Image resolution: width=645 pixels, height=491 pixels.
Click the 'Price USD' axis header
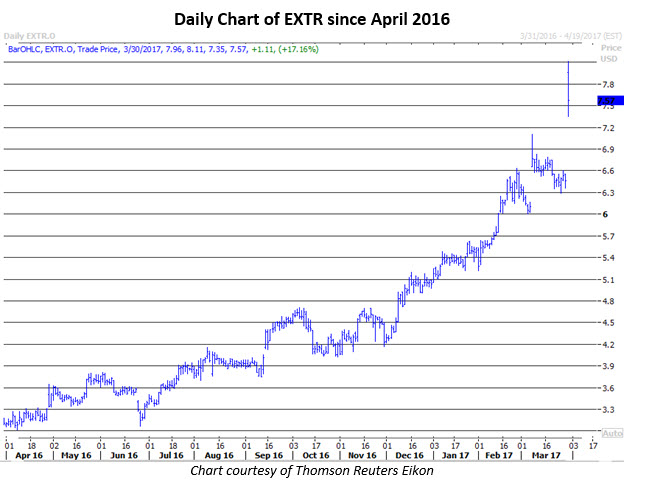point(610,53)
